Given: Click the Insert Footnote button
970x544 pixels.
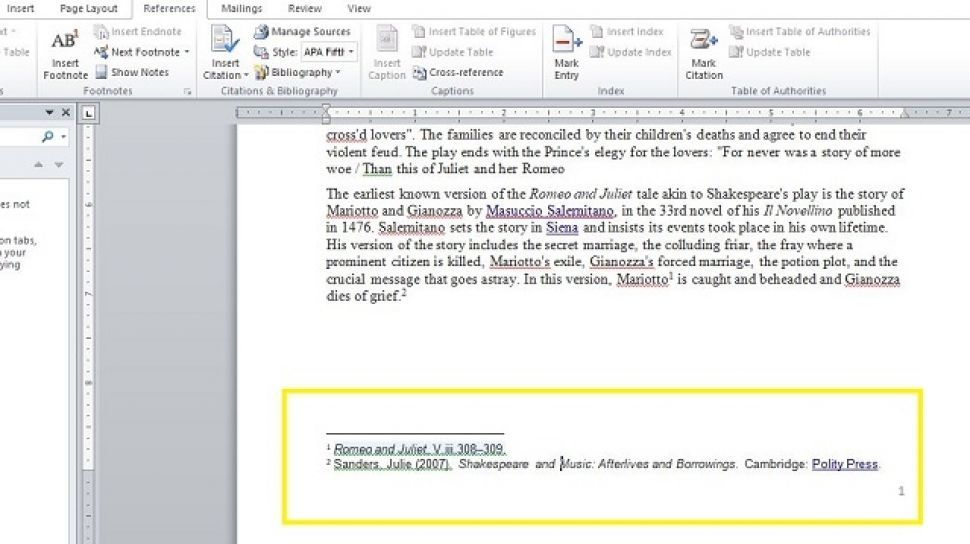Looking at the screenshot, I should pyautogui.click(x=65, y=55).
